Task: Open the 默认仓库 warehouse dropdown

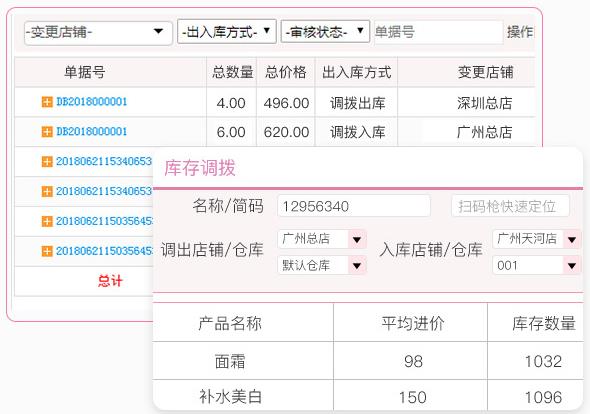Action: 322,265
